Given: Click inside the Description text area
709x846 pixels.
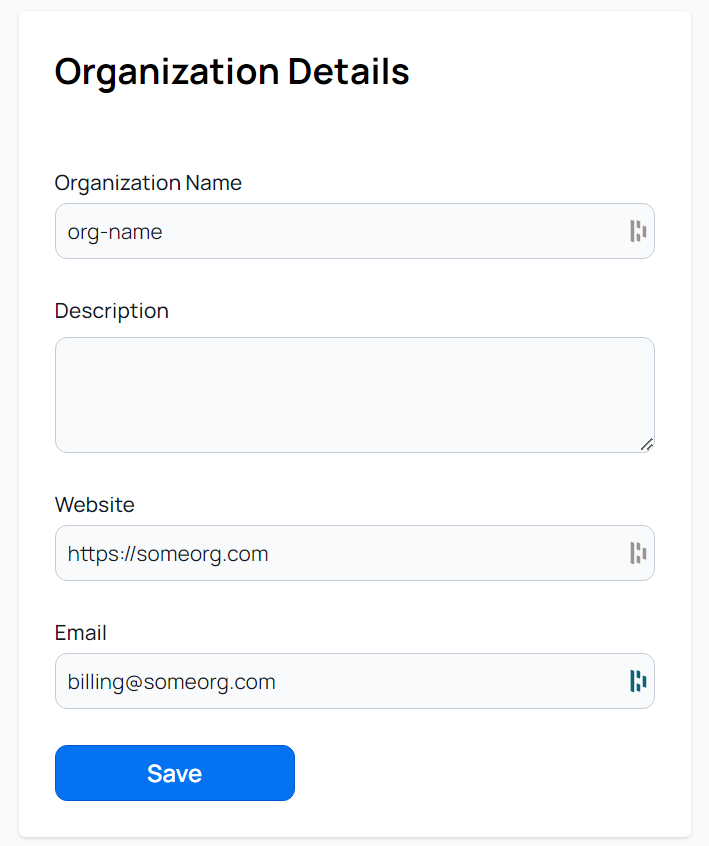Looking at the screenshot, I should point(354,395).
